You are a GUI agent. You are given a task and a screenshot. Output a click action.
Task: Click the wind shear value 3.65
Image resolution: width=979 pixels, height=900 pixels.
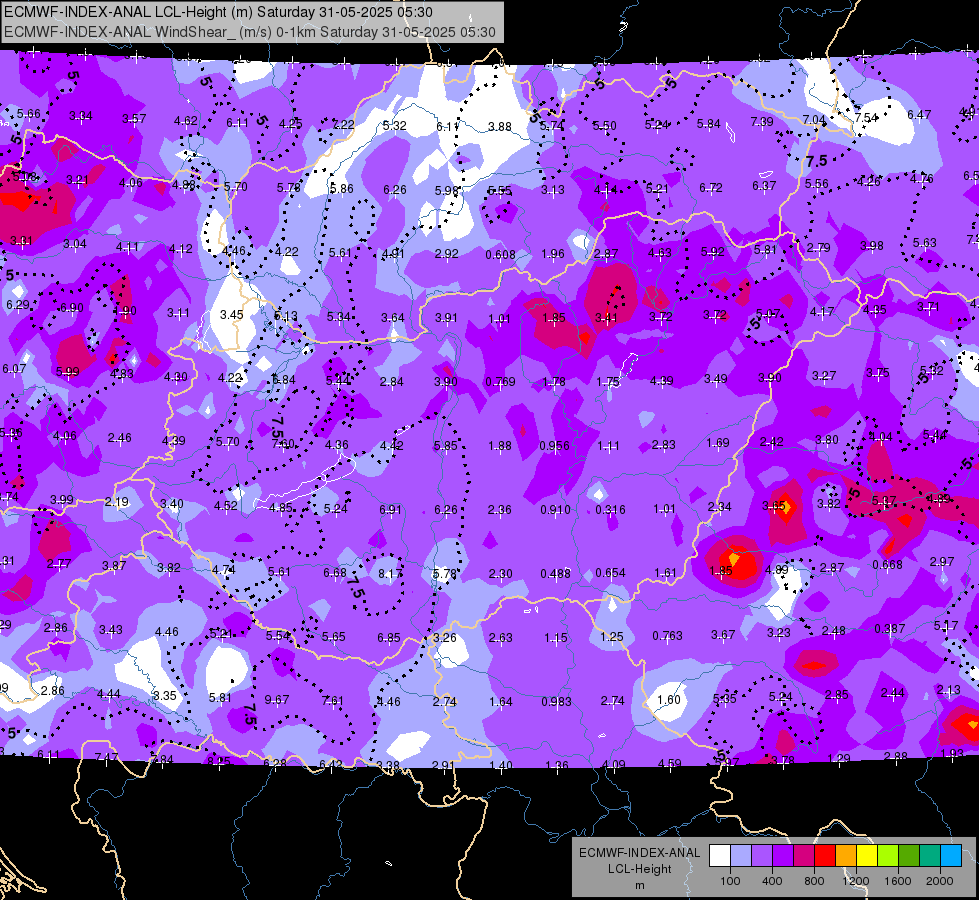(x=774, y=506)
